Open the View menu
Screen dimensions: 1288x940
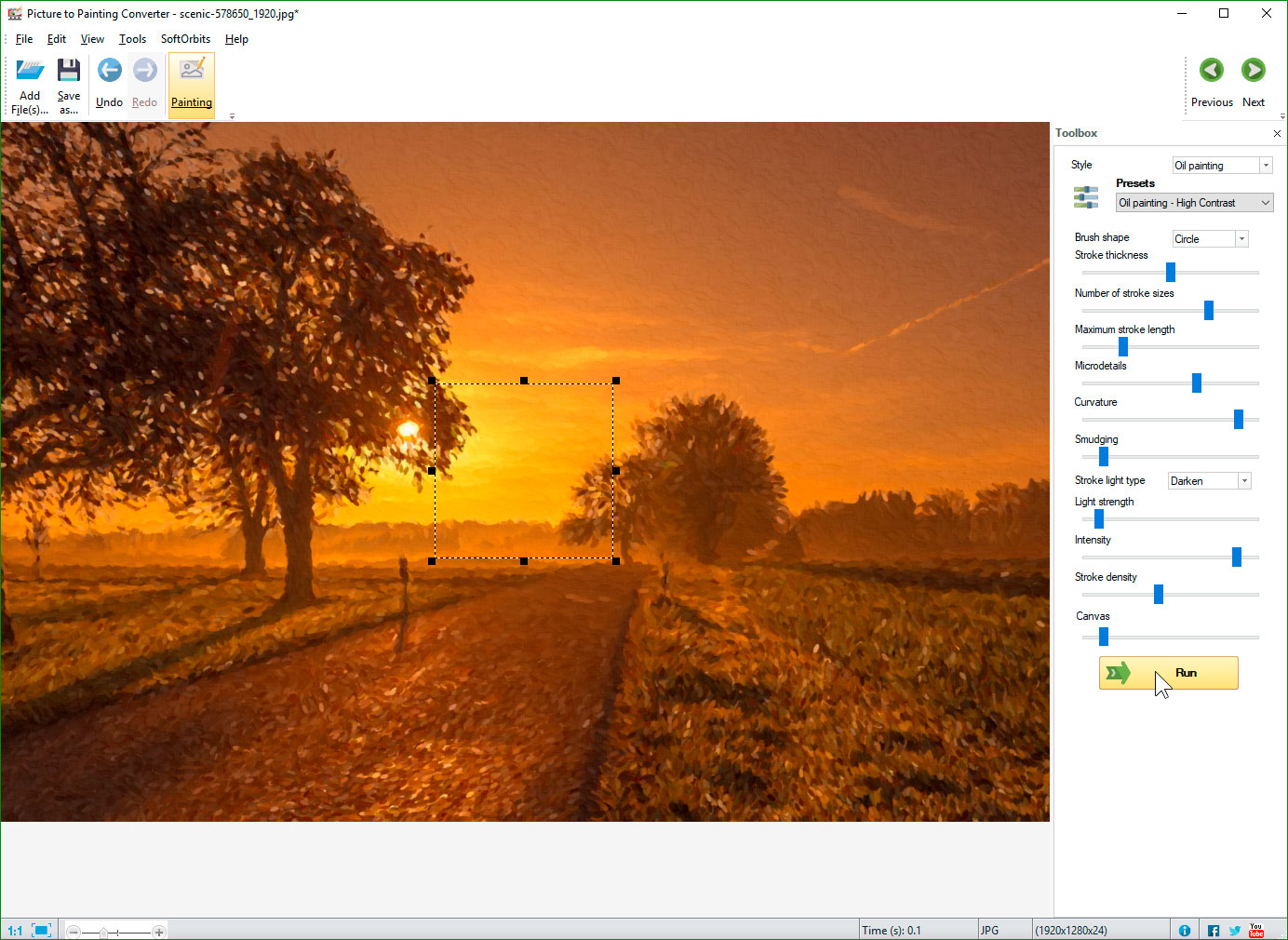point(92,39)
